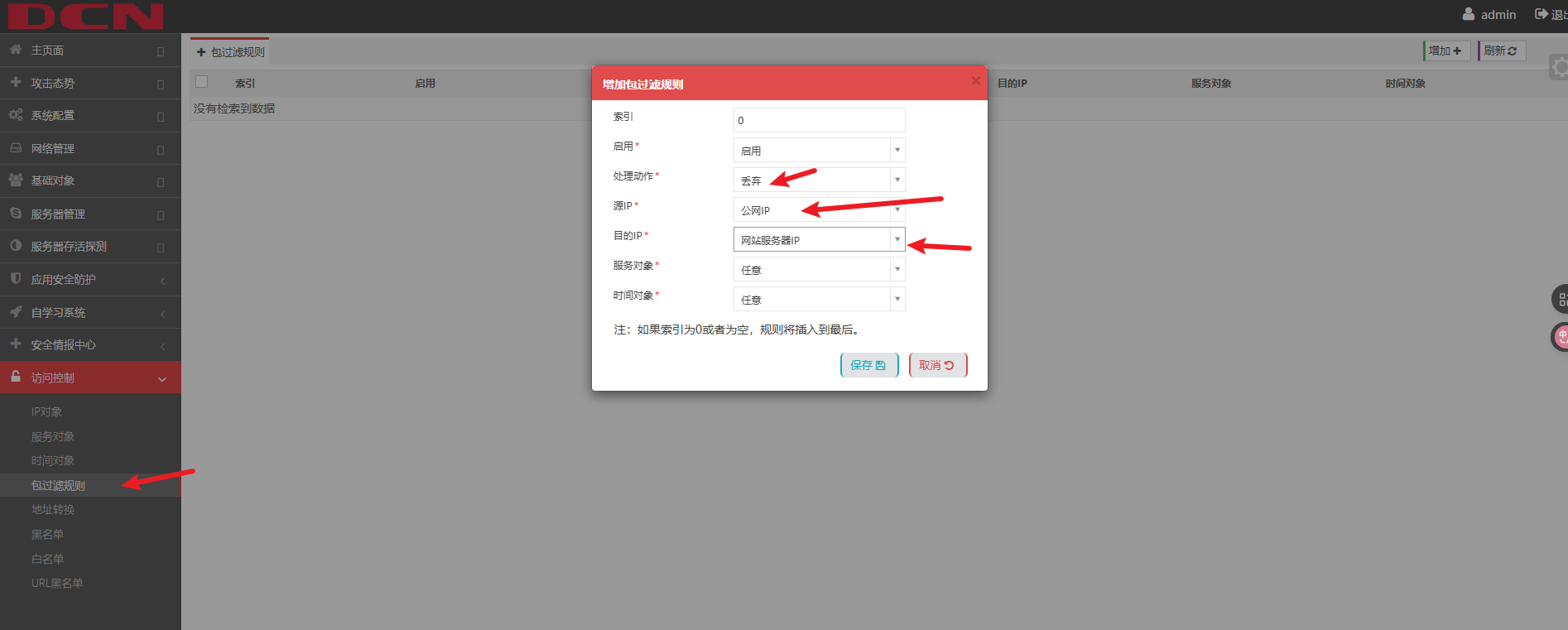Open the 网络管理 menu item
Image resolution: width=1568 pixels, height=630 pixels.
[90, 148]
